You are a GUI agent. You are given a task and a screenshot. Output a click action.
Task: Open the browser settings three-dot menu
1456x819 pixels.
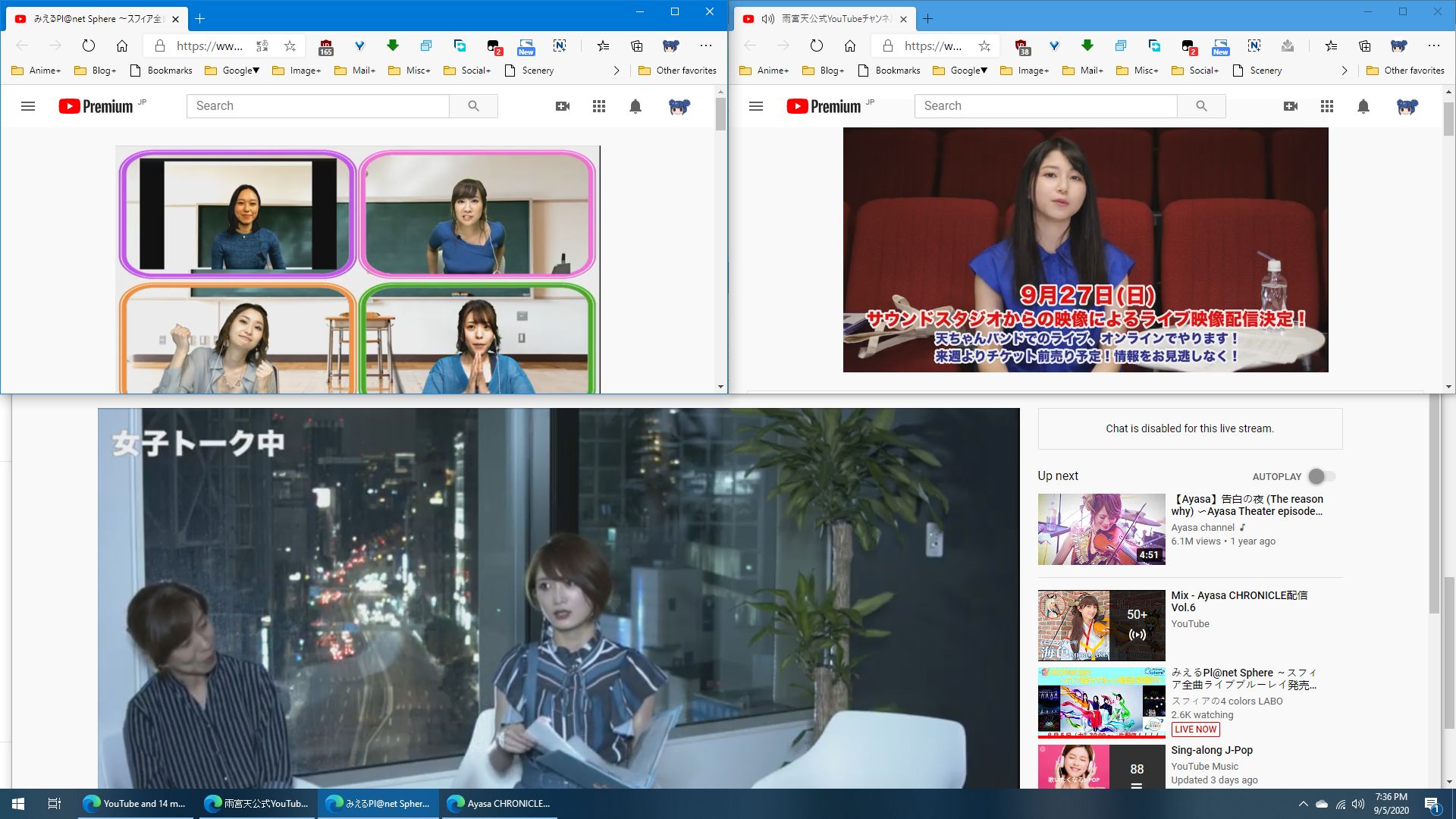(x=707, y=45)
